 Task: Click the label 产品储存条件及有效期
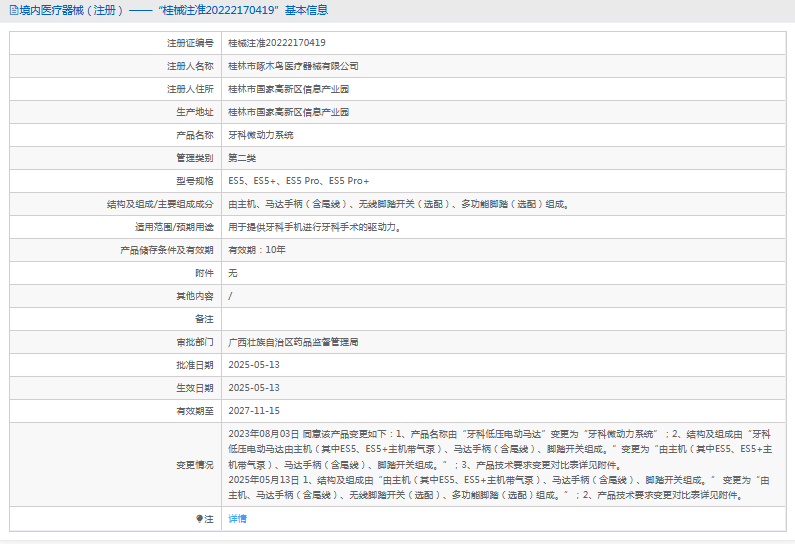[167, 250]
